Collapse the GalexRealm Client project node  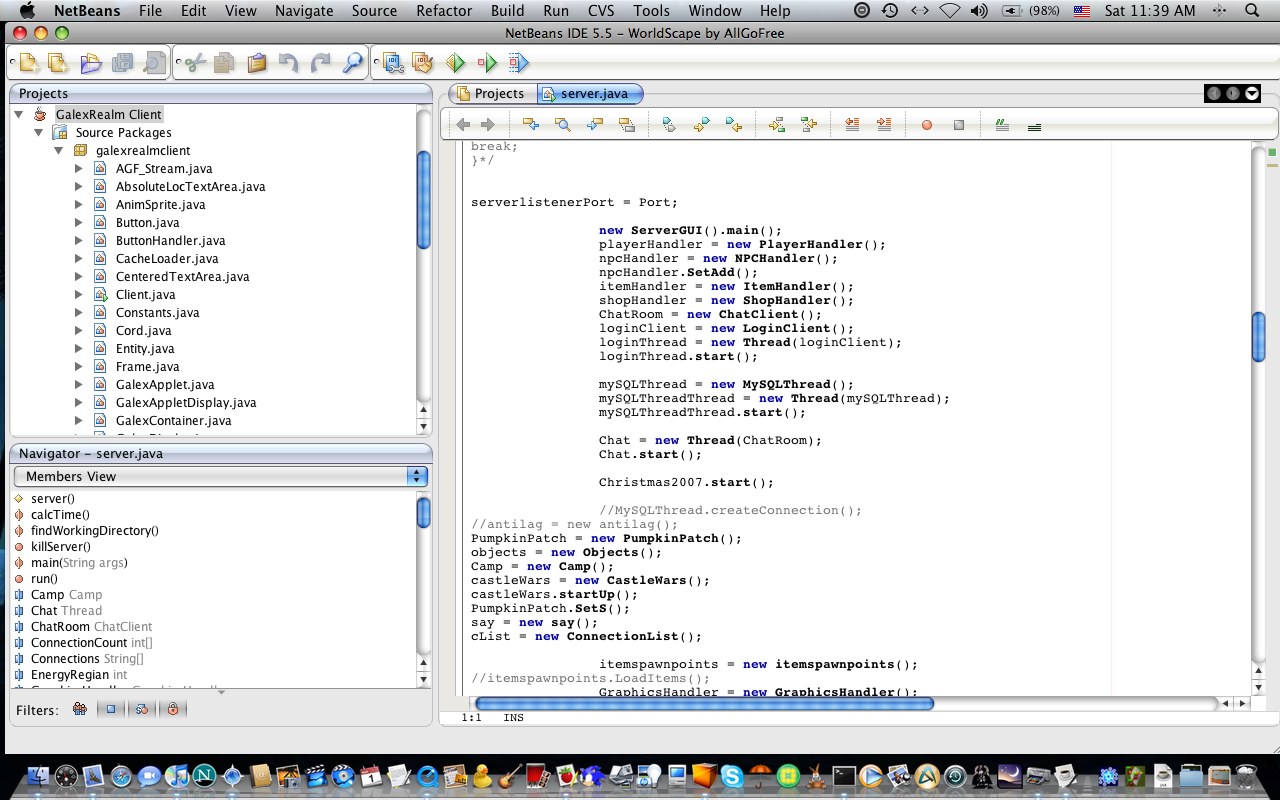19,115
